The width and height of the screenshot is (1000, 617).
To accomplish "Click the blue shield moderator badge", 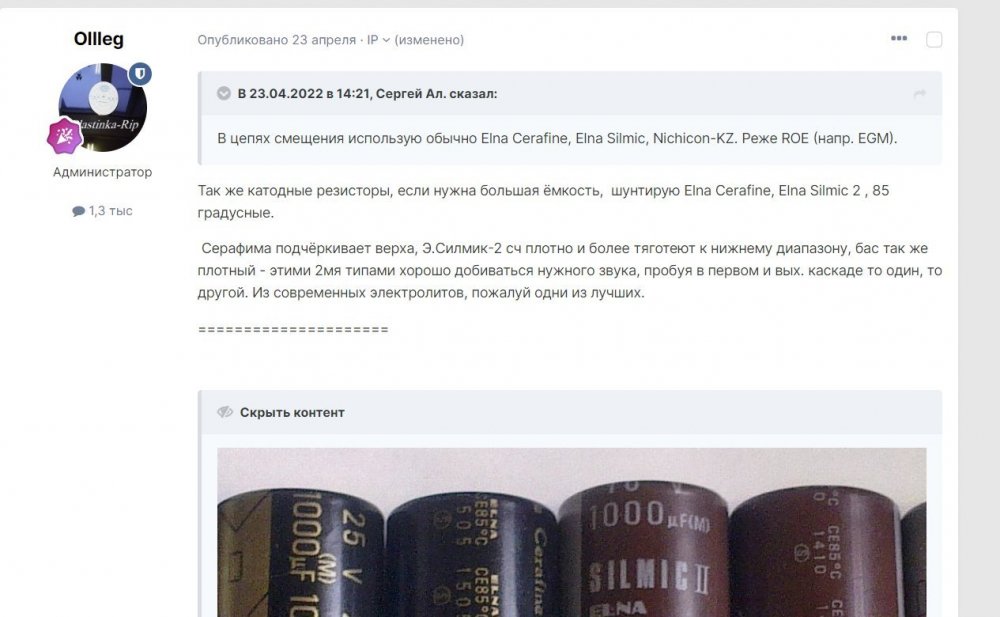I will (x=140, y=74).
